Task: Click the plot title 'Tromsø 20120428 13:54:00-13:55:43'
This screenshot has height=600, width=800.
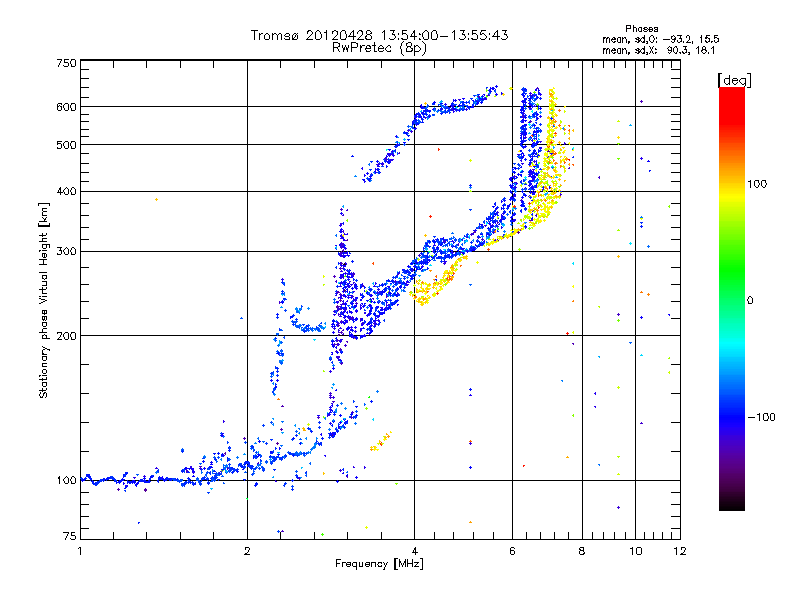Action: coord(379,35)
